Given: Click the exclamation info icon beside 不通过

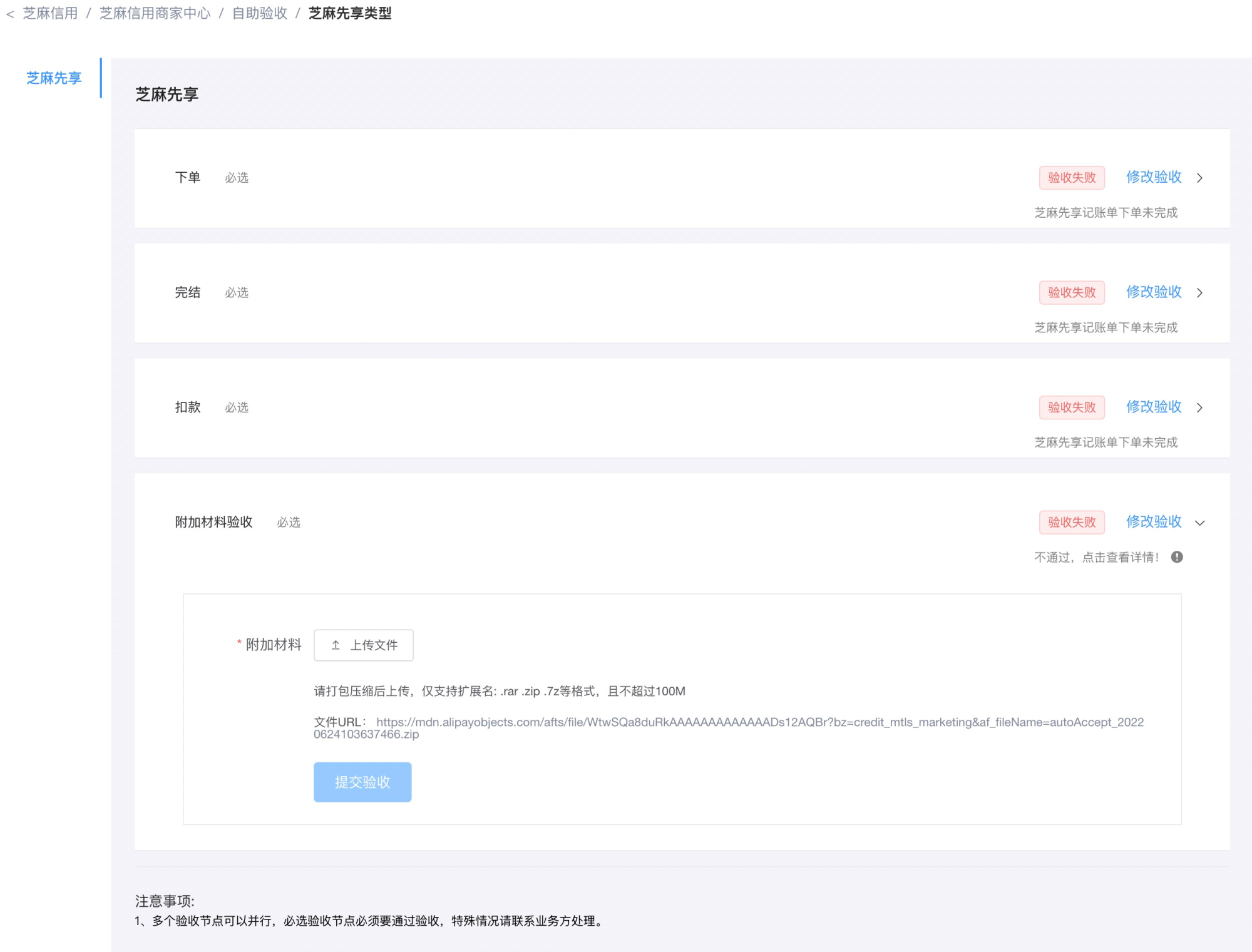Looking at the screenshot, I should 1177,557.
